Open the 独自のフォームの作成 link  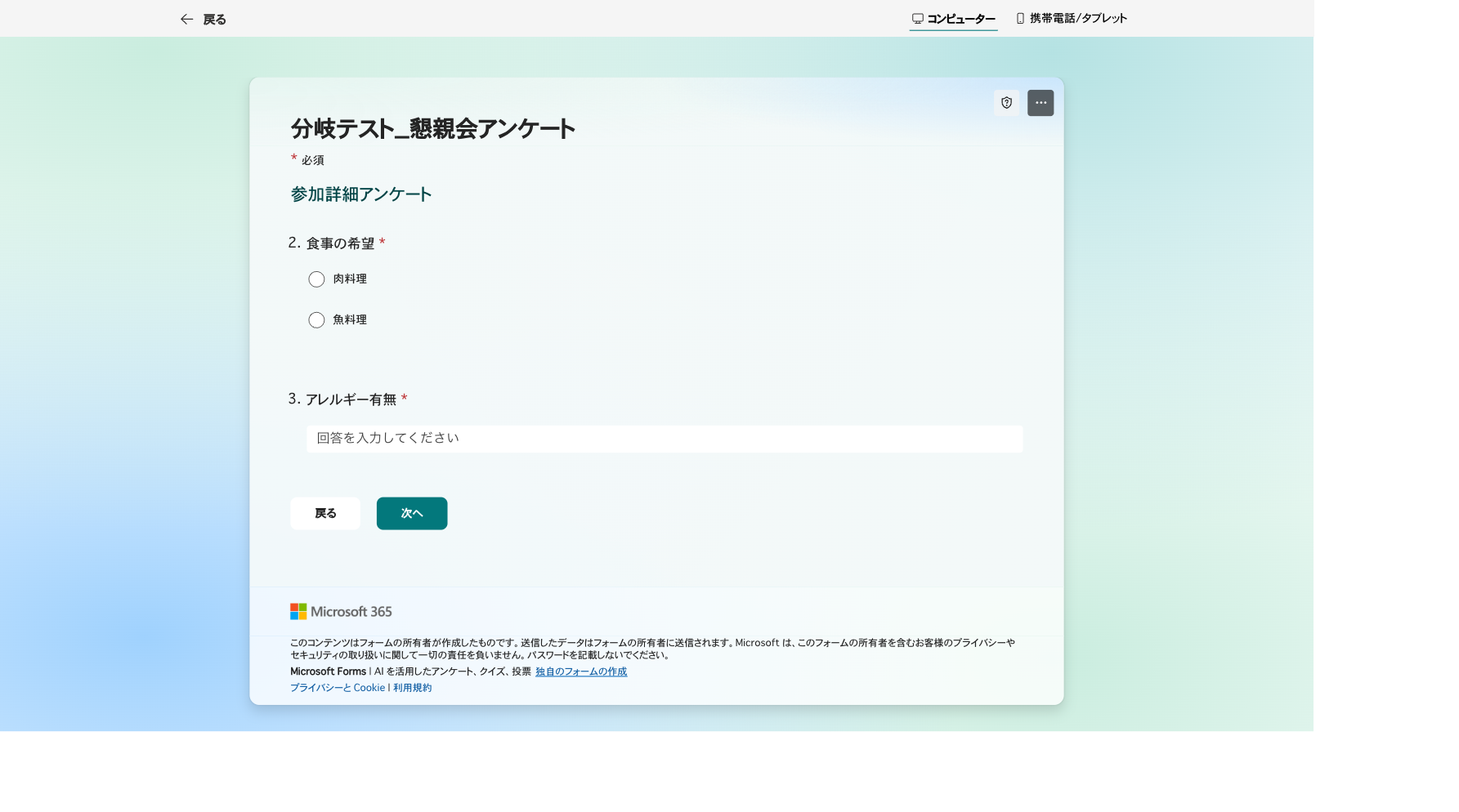pos(581,671)
